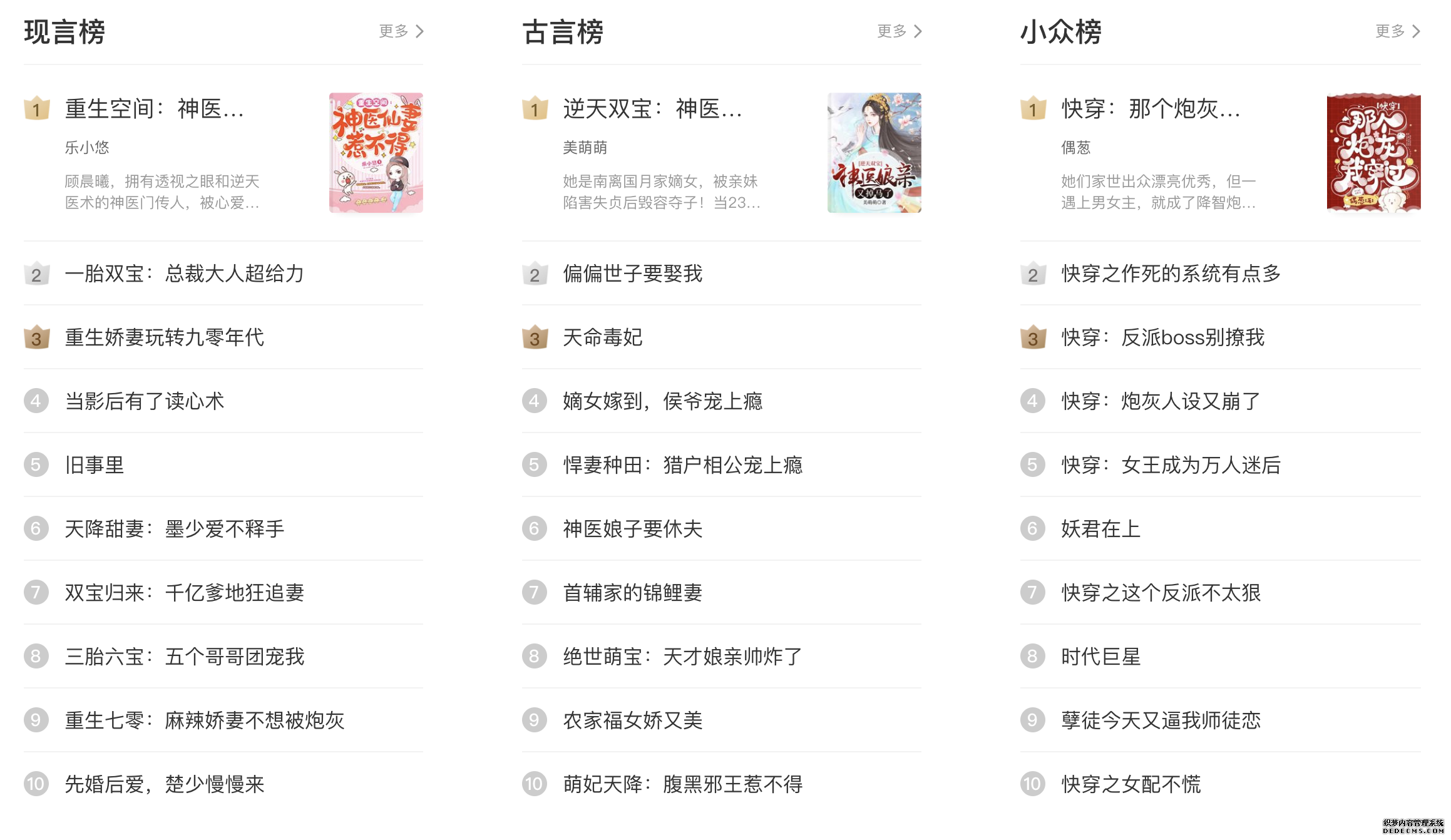Expand 更多 chevron next to 古言榜
Image resolution: width=1451 pixels, height=840 pixels.
915,31
